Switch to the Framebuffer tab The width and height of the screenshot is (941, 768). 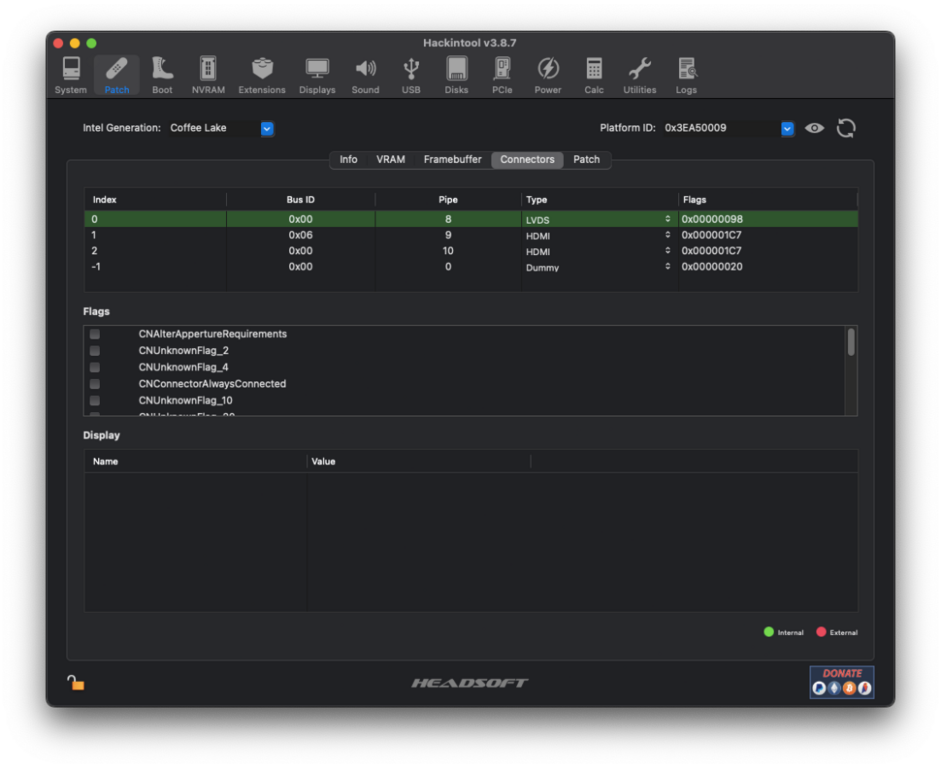tap(452, 160)
